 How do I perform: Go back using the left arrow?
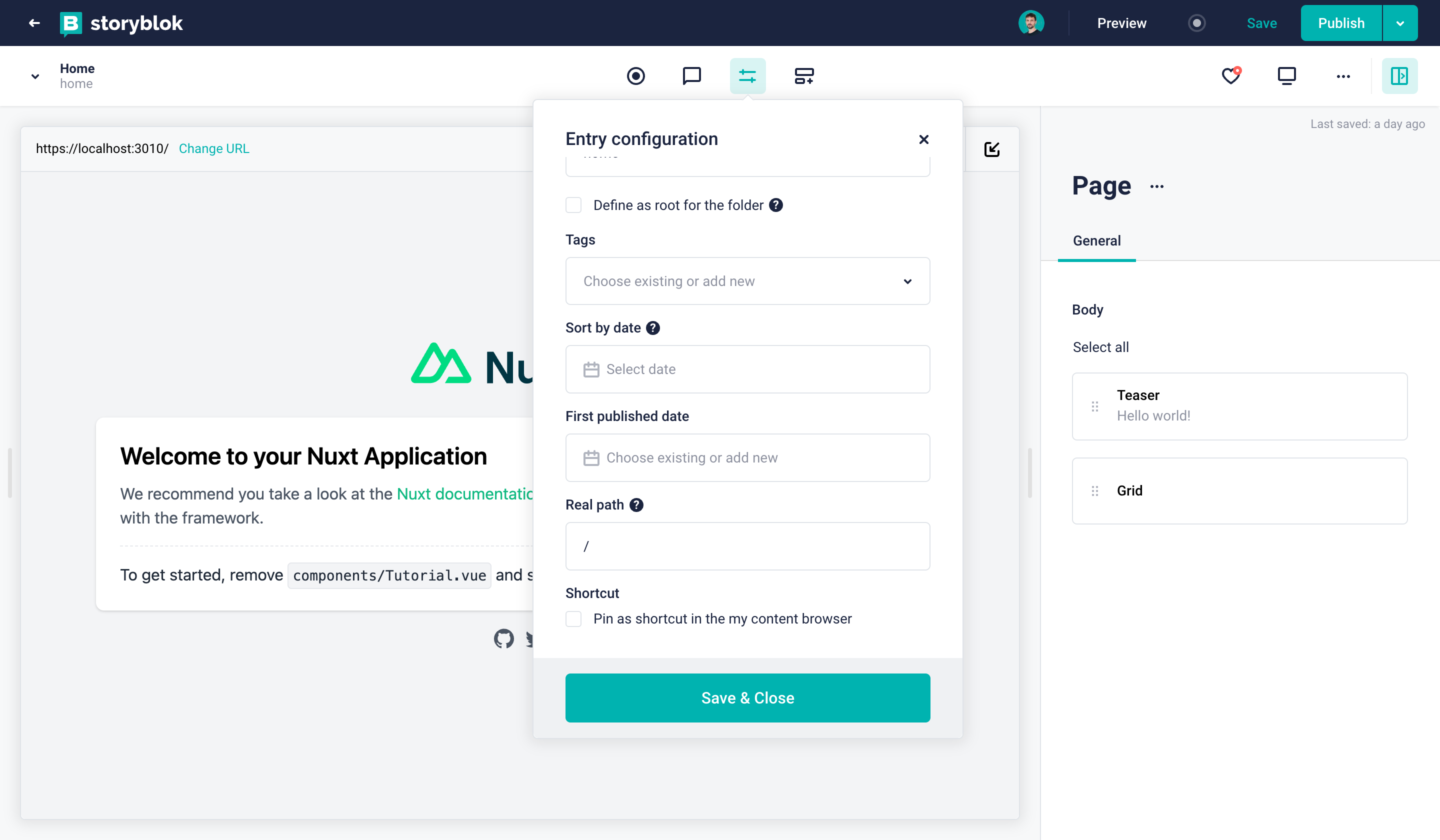(x=34, y=23)
